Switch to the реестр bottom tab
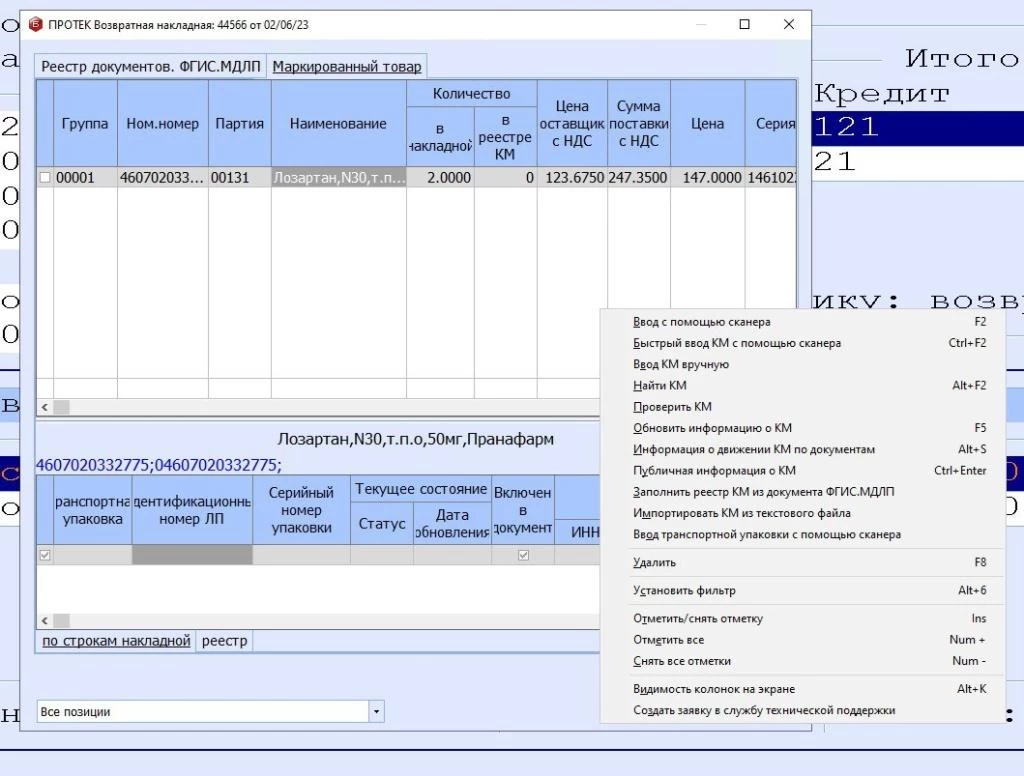 click(x=225, y=641)
